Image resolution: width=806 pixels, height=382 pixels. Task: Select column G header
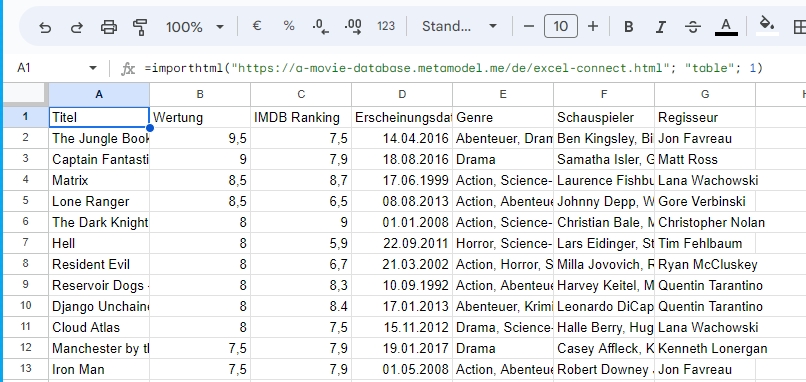pyautogui.click(x=705, y=94)
